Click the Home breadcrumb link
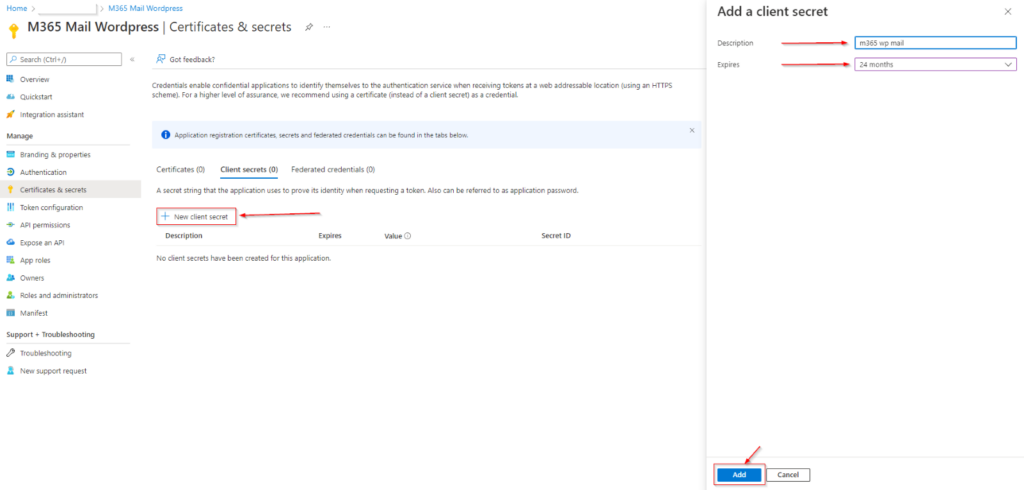1024x490 pixels. pyautogui.click(x=16, y=8)
